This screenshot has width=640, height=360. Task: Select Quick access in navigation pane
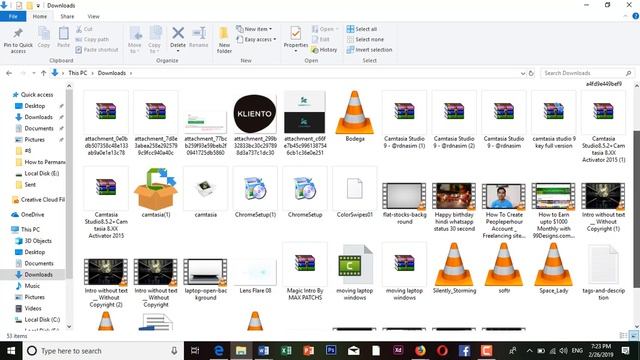[x=37, y=94]
